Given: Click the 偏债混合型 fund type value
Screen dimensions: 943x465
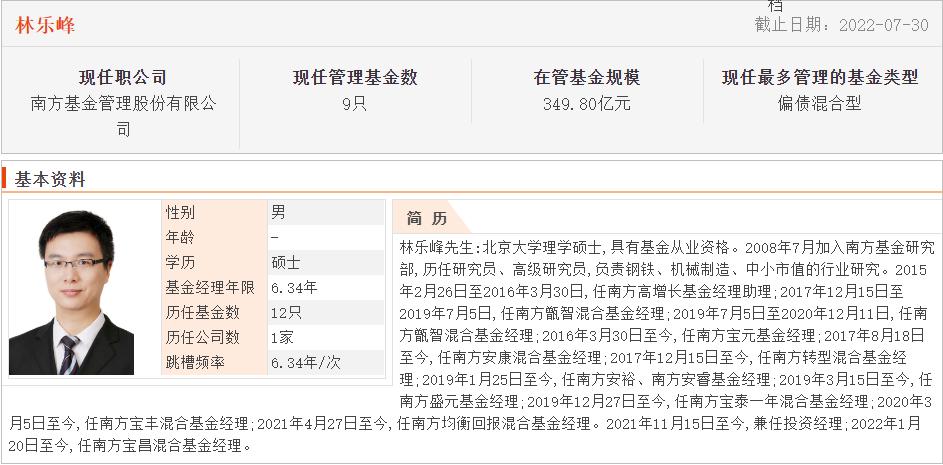Looking at the screenshot, I should click(x=820, y=103).
